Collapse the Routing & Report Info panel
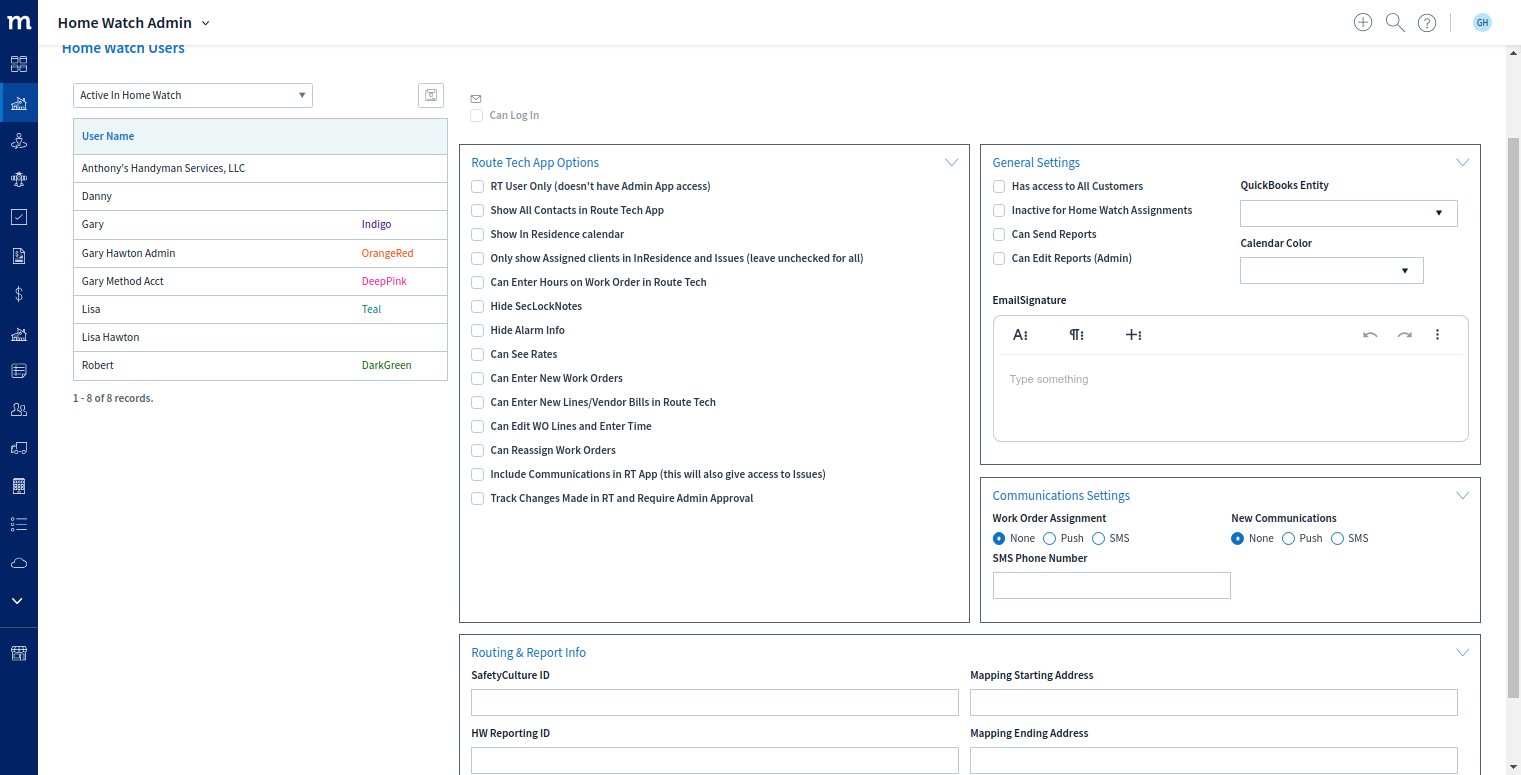Image resolution: width=1521 pixels, height=775 pixels. point(1463,652)
